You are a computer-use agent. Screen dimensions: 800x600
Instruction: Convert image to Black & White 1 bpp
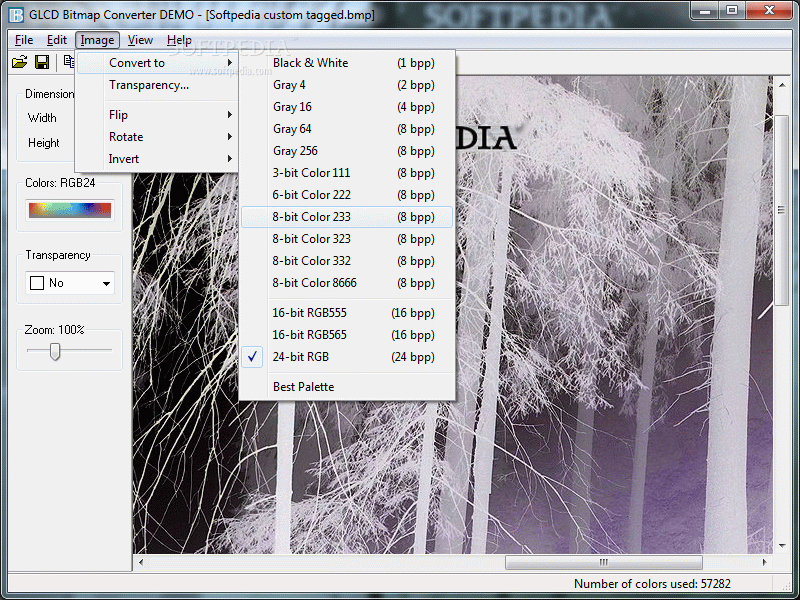point(347,63)
